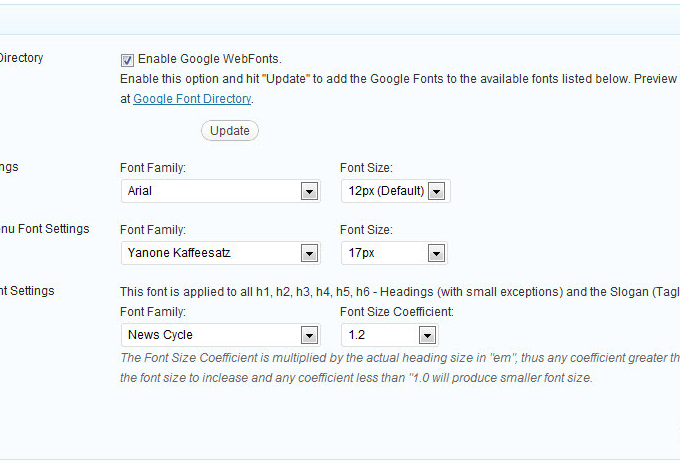Screen dimensions: 680x463
Task: Open the Yanone Kaffeesatz dropdown arrow
Action: (x=309, y=254)
